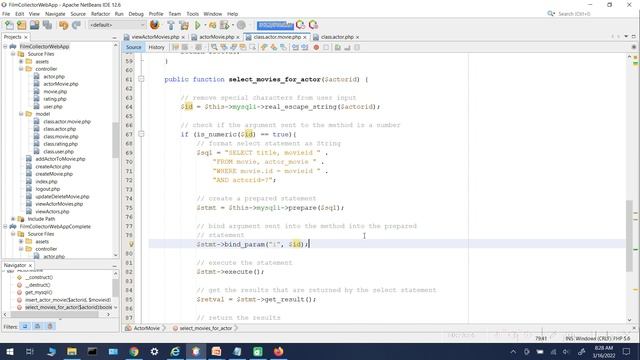640x360 pixels.
Task: Close the class.actor.movie.php tab
Action: pyautogui.click(x=305, y=37)
